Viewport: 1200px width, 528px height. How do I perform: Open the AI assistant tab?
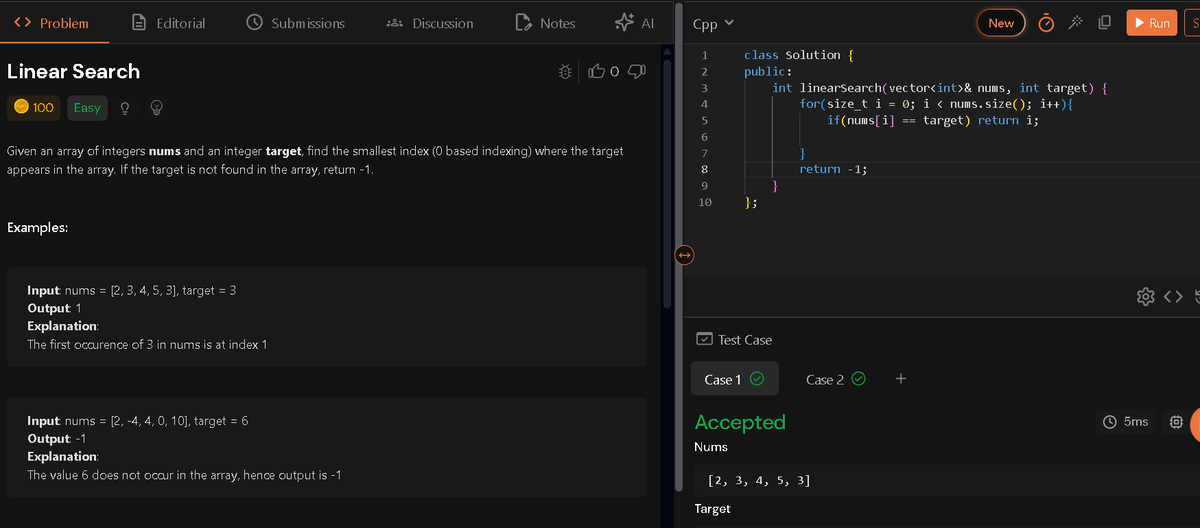click(634, 23)
